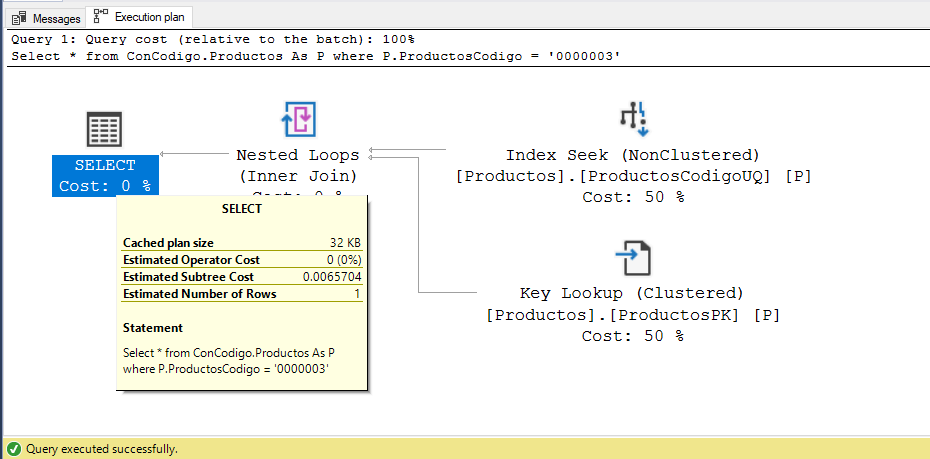Screen dimensions: 930x459
Task: Click Estimated Operator Cost row in tooltip
Action: tap(241, 260)
